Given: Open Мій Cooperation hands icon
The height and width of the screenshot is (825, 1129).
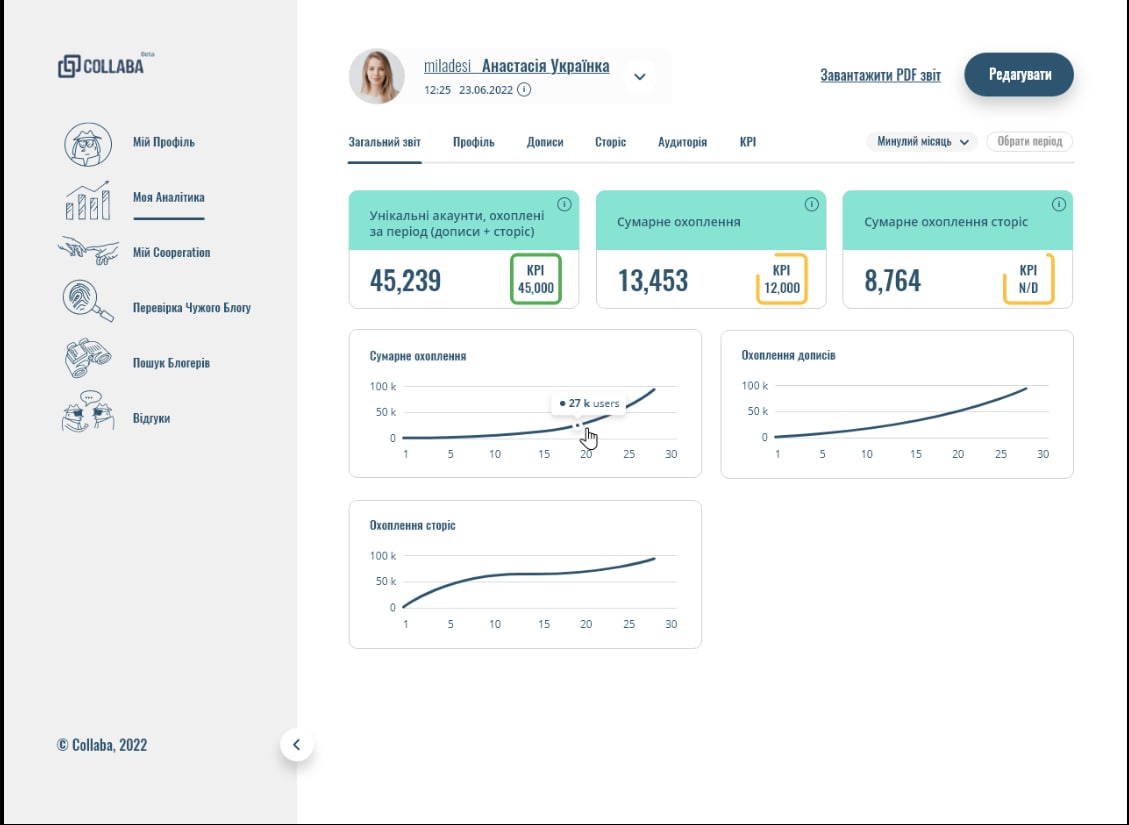Looking at the screenshot, I should coord(88,252).
